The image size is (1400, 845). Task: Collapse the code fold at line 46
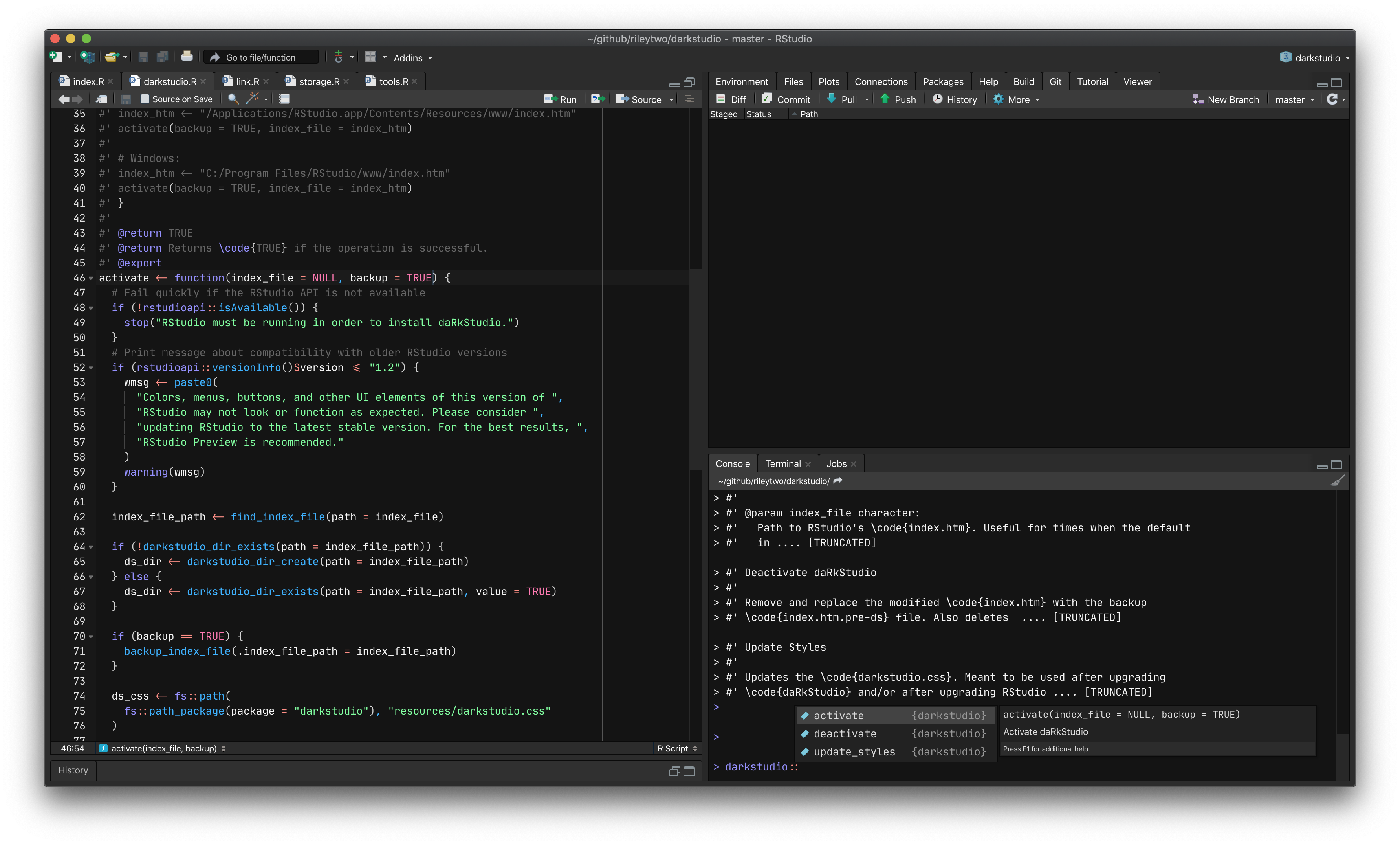click(x=91, y=279)
